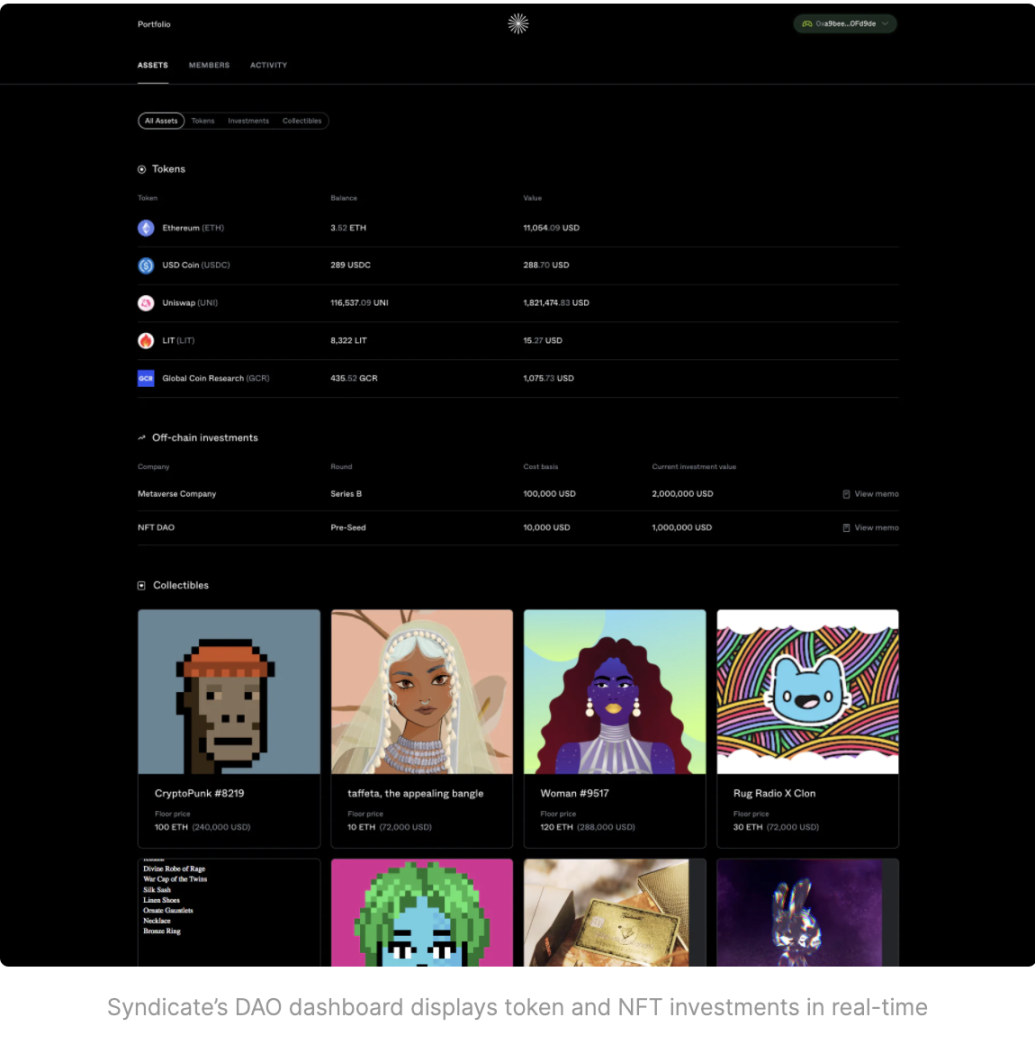This screenshot has width=1035, height=1044.
Task: Click the 8,322 LIT balance
Action: click(348, 340)
